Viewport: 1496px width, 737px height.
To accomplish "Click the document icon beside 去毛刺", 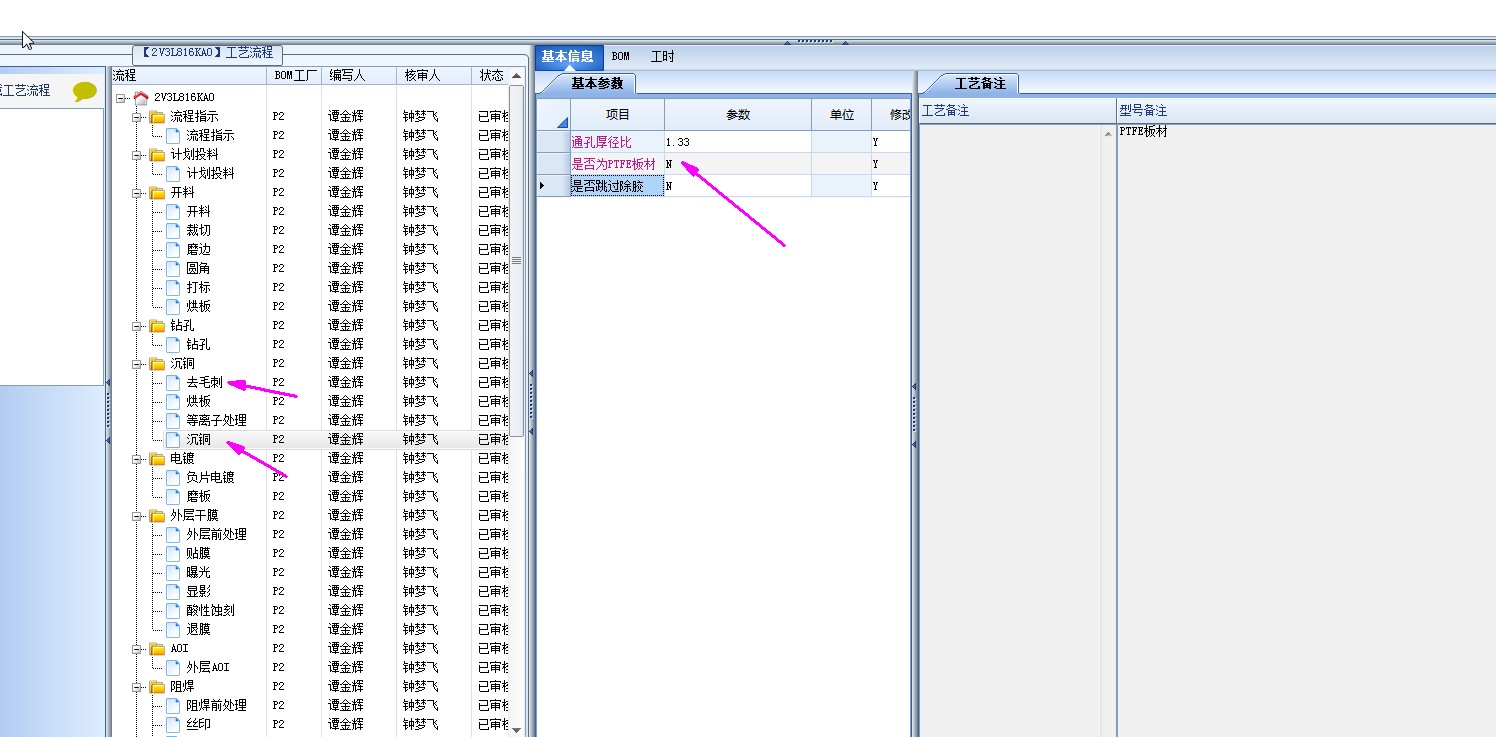I will (173, 382).
